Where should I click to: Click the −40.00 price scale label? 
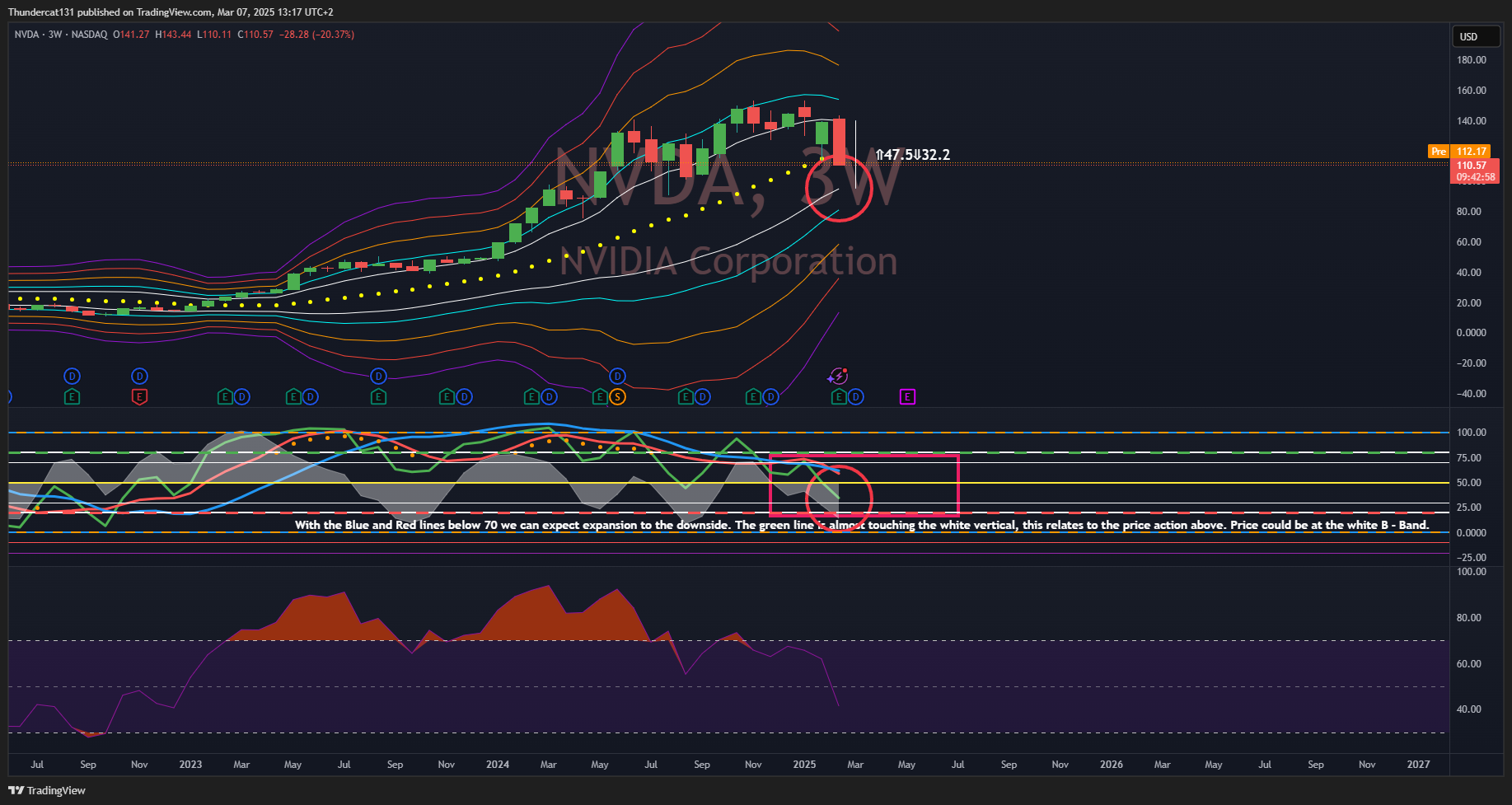coord(1472,394)
